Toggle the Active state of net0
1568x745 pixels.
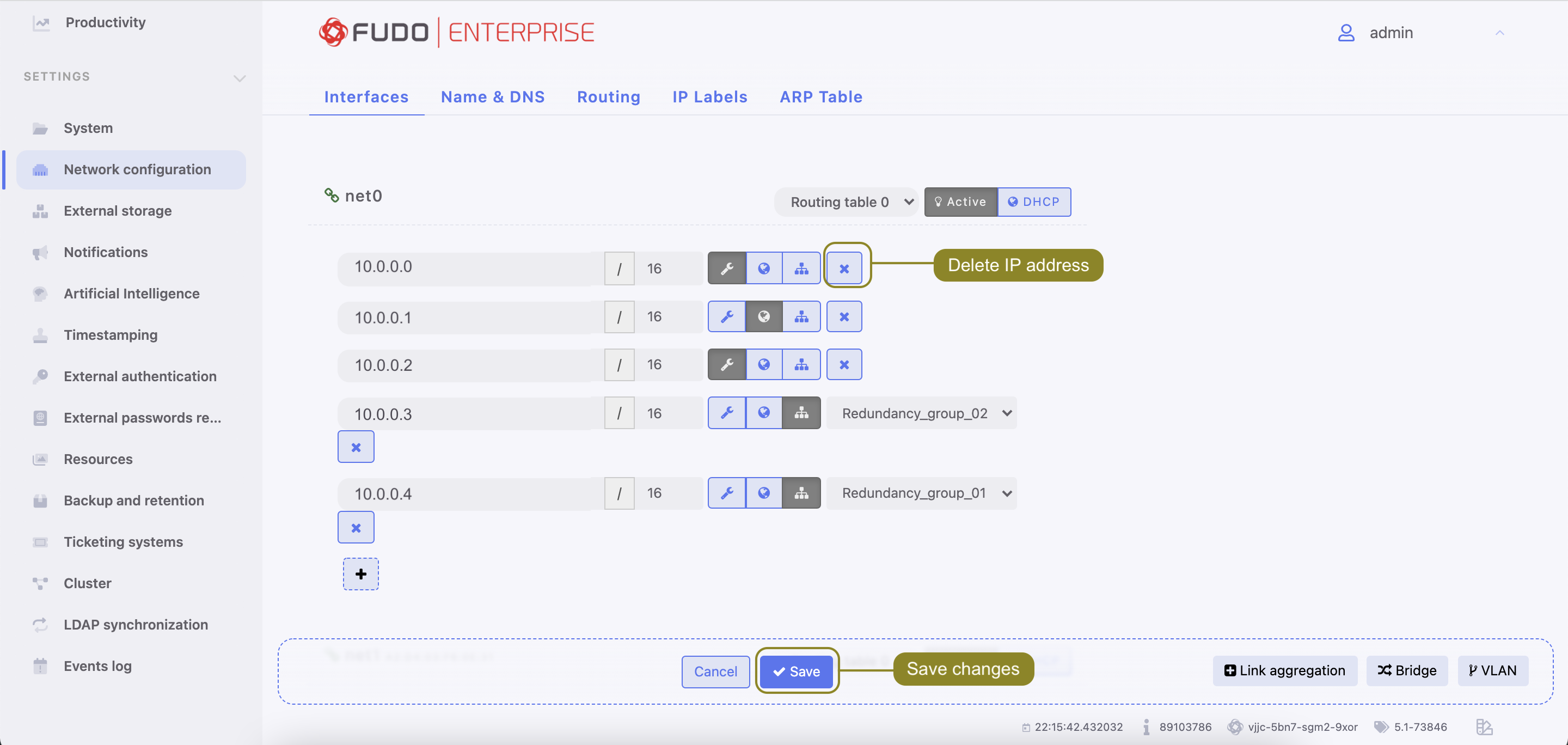(960, 202)
